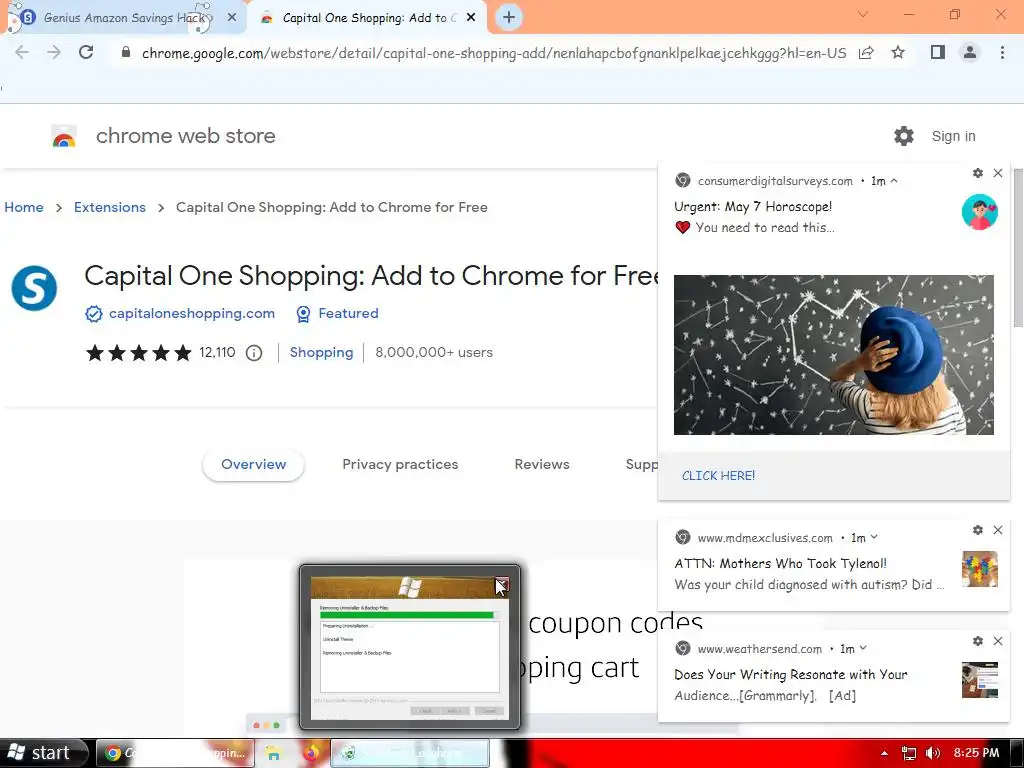Collapse the consumerdigitalsurveys notification chevron
Viewport: 1024px width, 768px height.
click(894, 181)
